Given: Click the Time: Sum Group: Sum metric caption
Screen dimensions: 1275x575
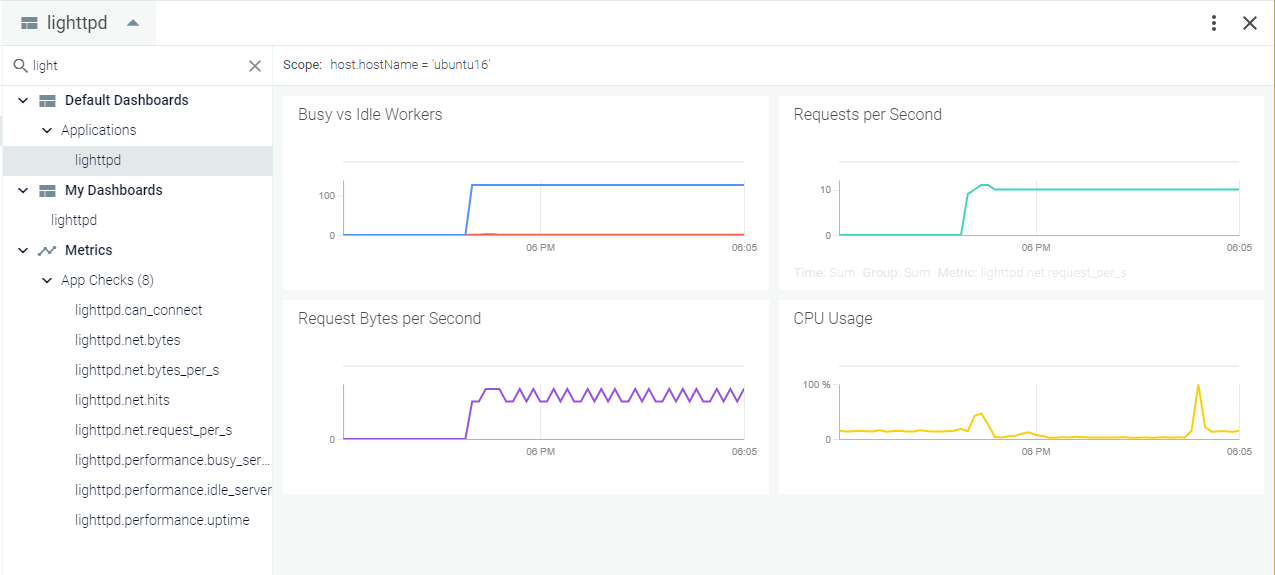Looking at the screenshot, I should tap(960, 272).
